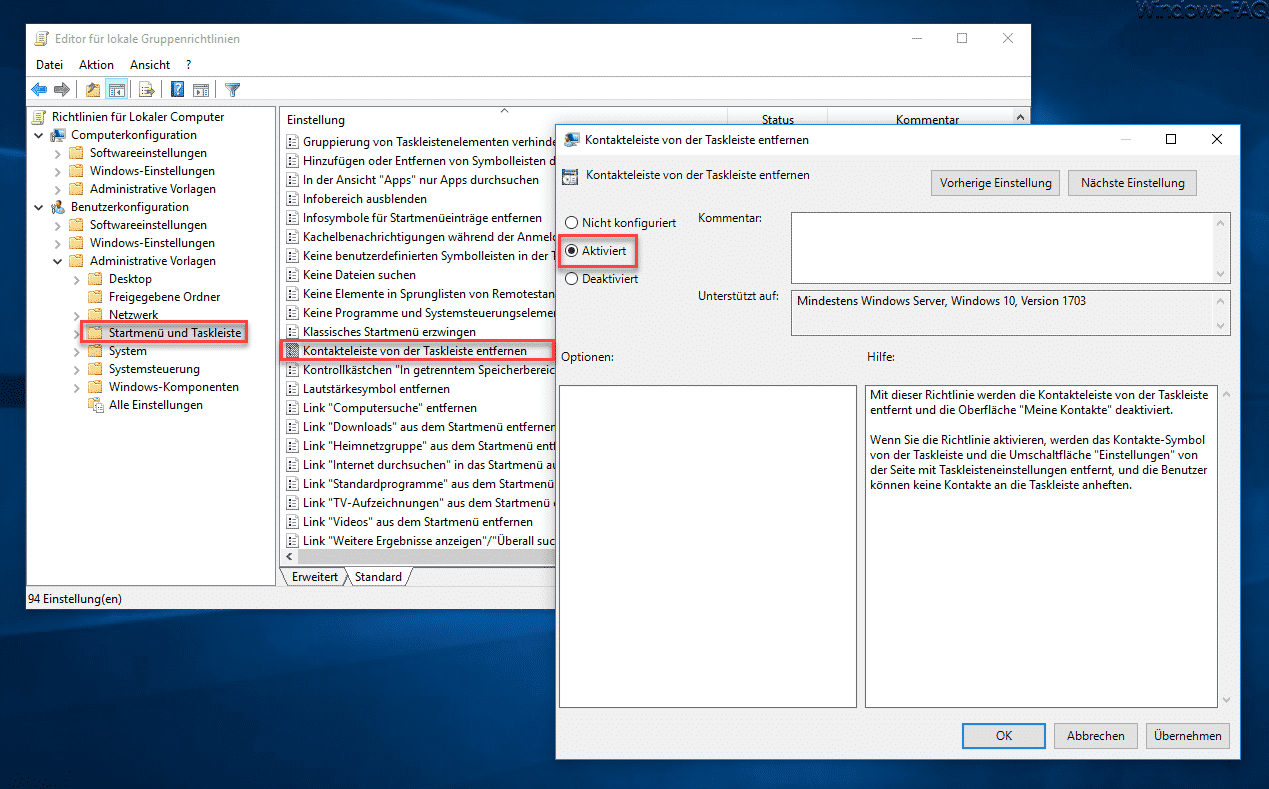Screen dimensions: 1269x789
Task: Open the Ansicht menu
Action: point(150,65)
